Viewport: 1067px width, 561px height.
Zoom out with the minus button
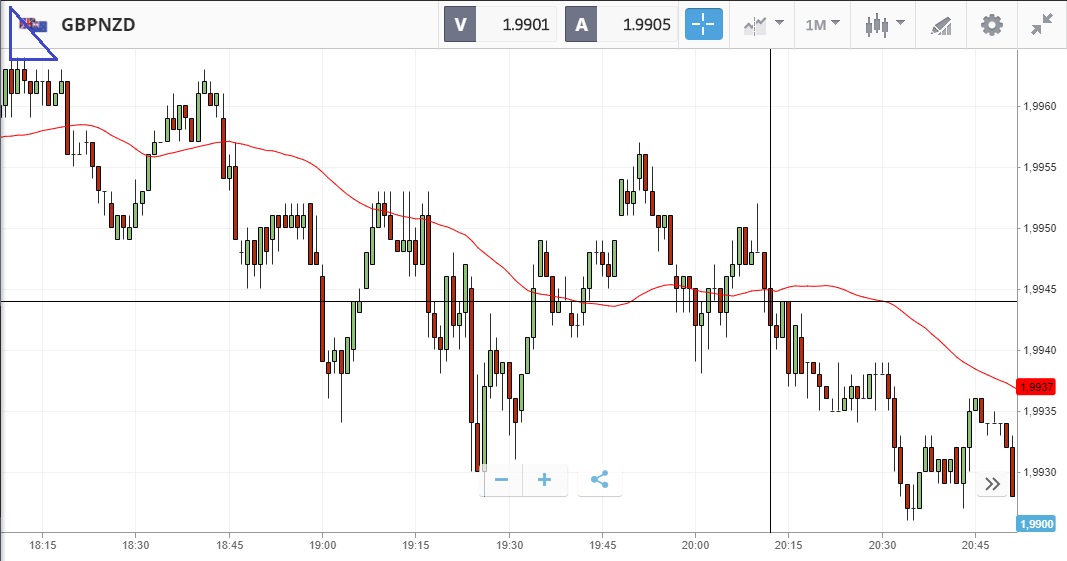[502, 480]
